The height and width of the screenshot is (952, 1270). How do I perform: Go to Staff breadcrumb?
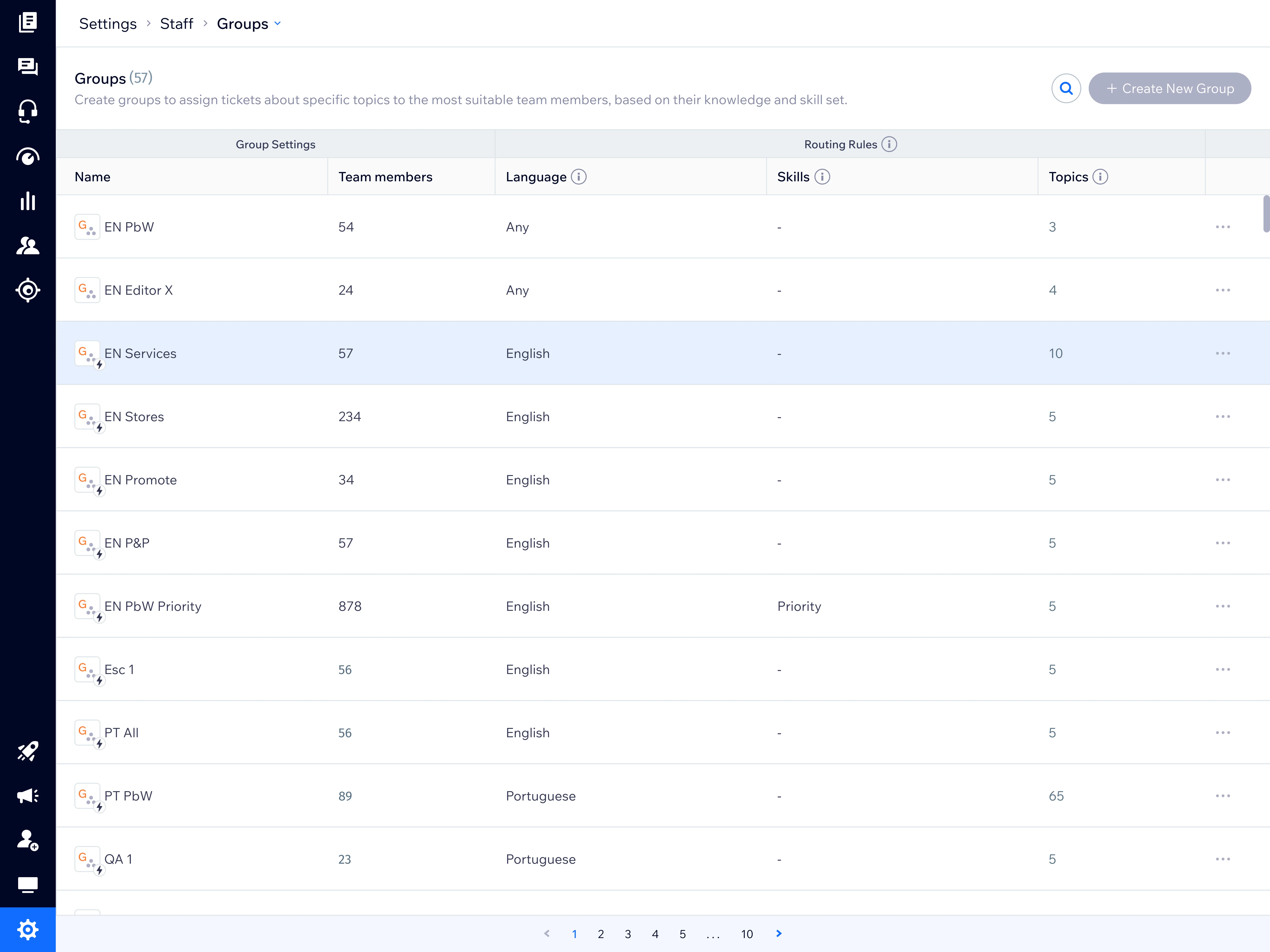click(177, 23)
